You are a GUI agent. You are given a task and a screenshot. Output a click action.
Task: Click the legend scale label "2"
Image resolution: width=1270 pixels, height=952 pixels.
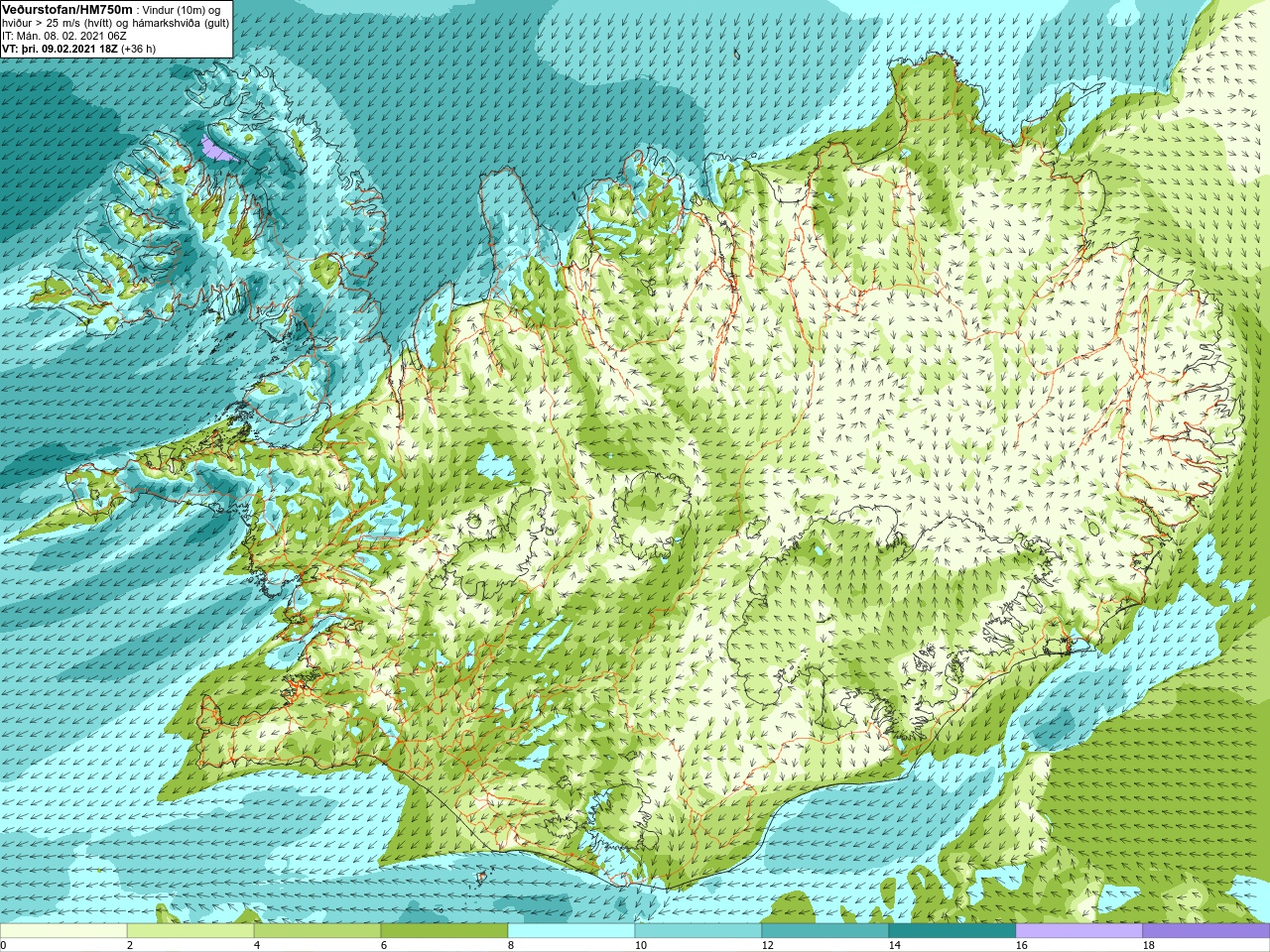coord(130,946)
